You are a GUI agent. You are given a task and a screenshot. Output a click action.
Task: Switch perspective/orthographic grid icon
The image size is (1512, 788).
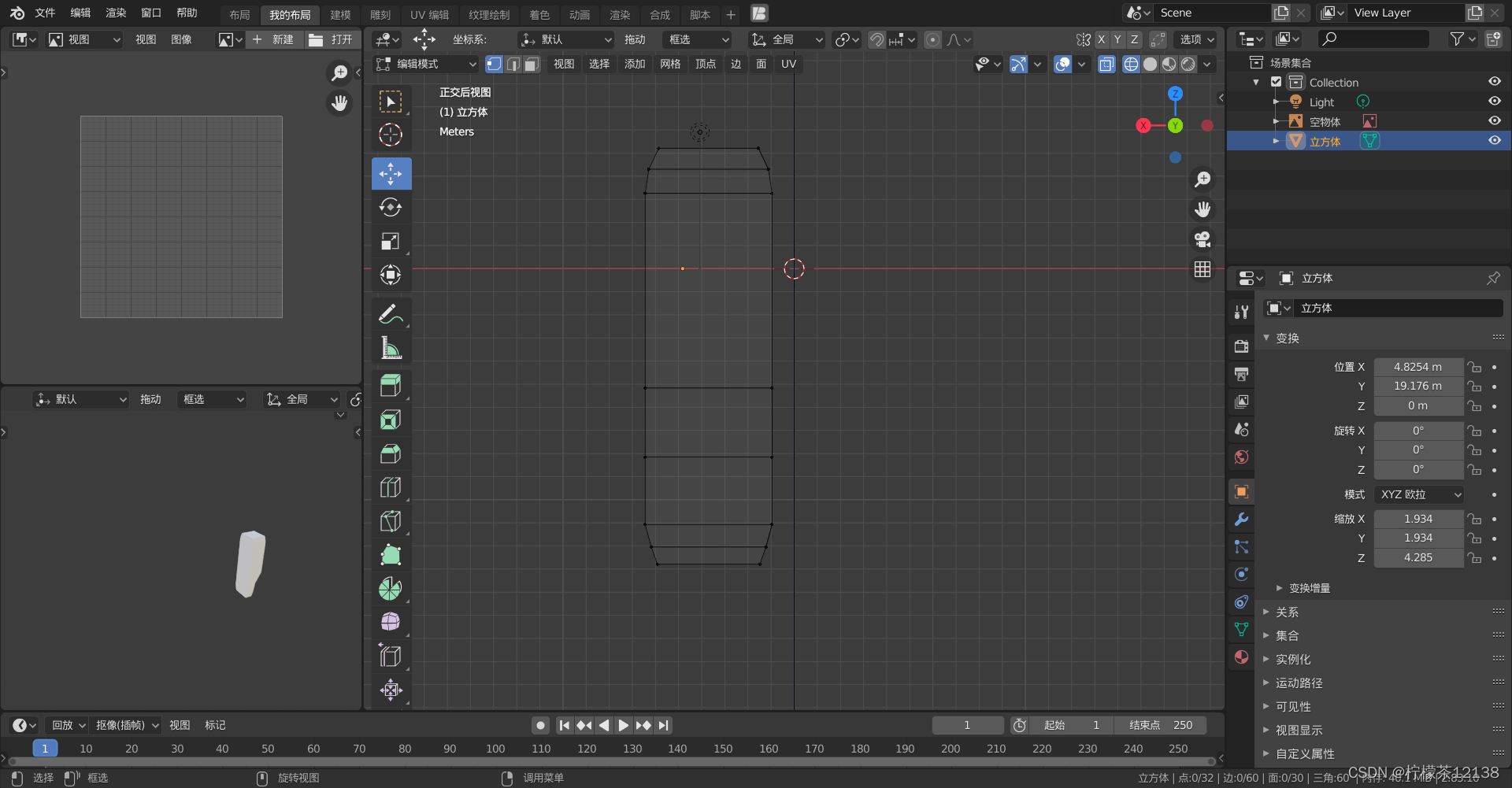(x=1203, y=269)
